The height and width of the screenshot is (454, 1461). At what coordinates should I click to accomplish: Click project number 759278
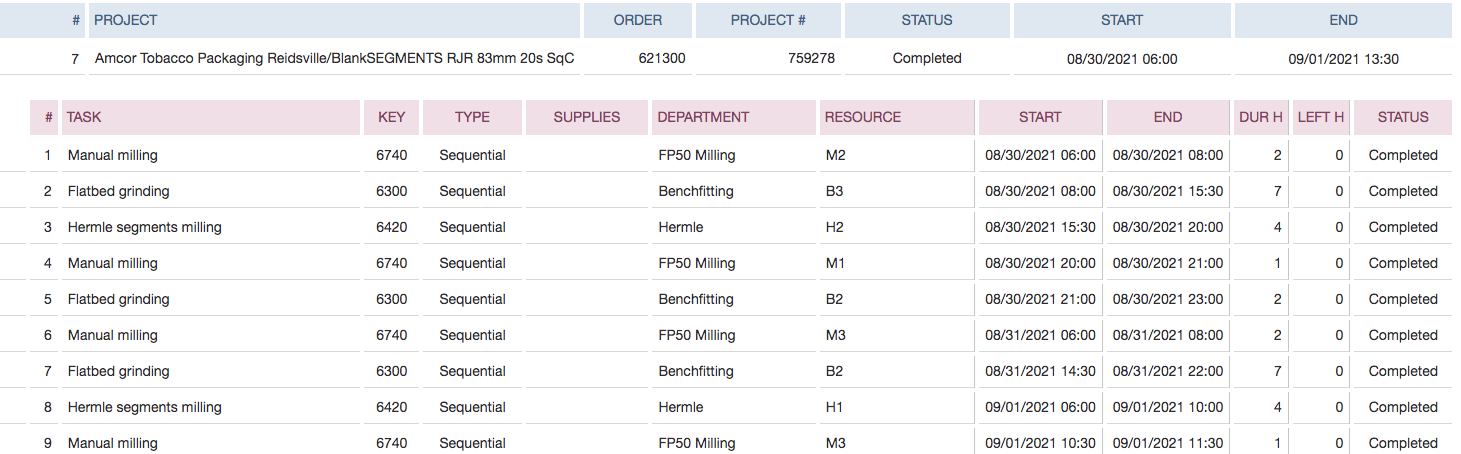[x=811, y=59]
